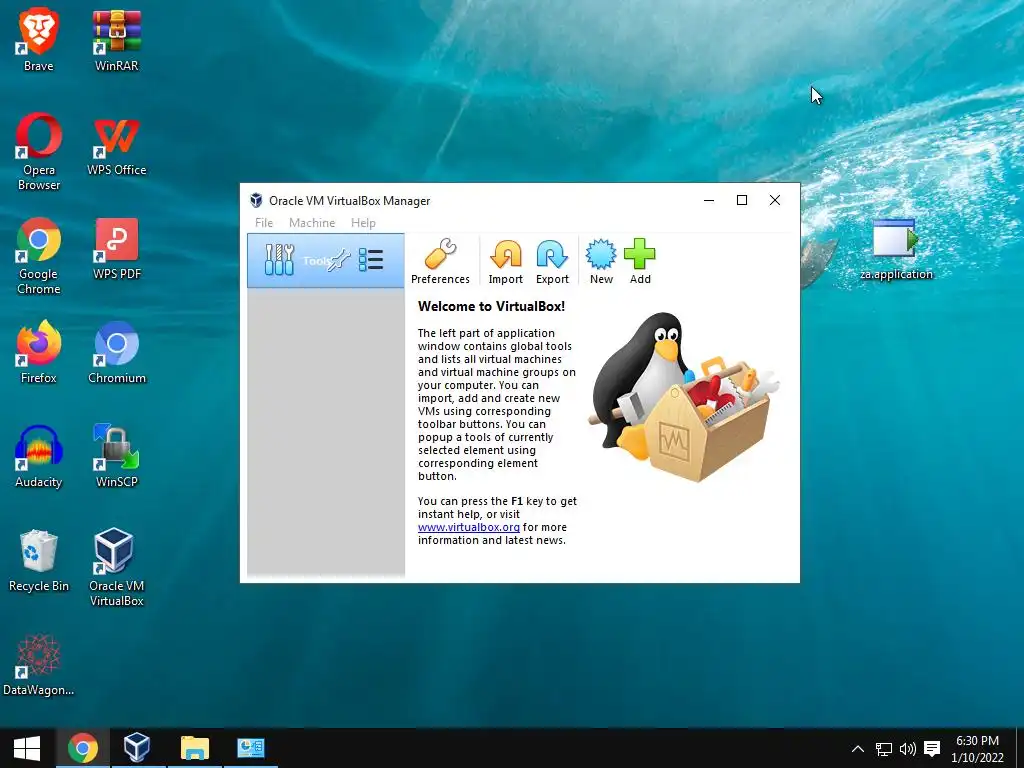1024x768 pixels.
Task: Open File Explorer from the taskbar
Action: tap(195, 748)
